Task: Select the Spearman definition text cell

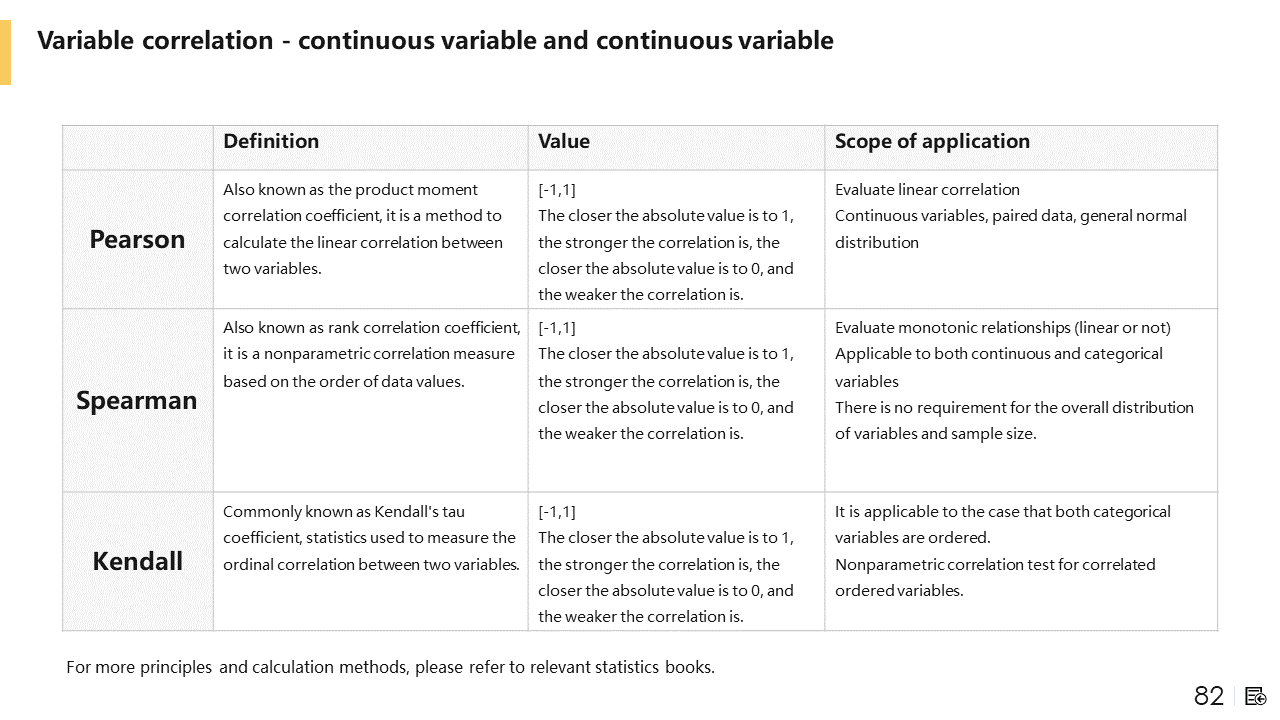Action: (371, 354)
